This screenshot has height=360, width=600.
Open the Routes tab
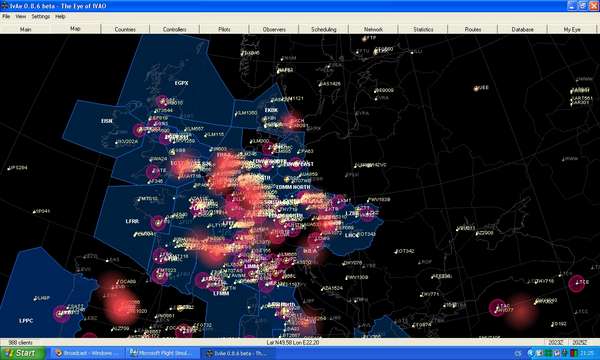coord(473,29)
